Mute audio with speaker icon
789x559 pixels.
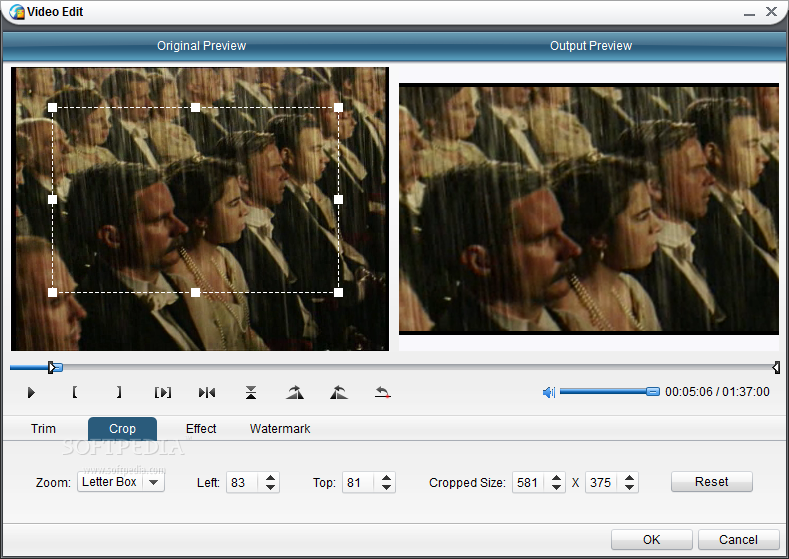pos(548,392)
